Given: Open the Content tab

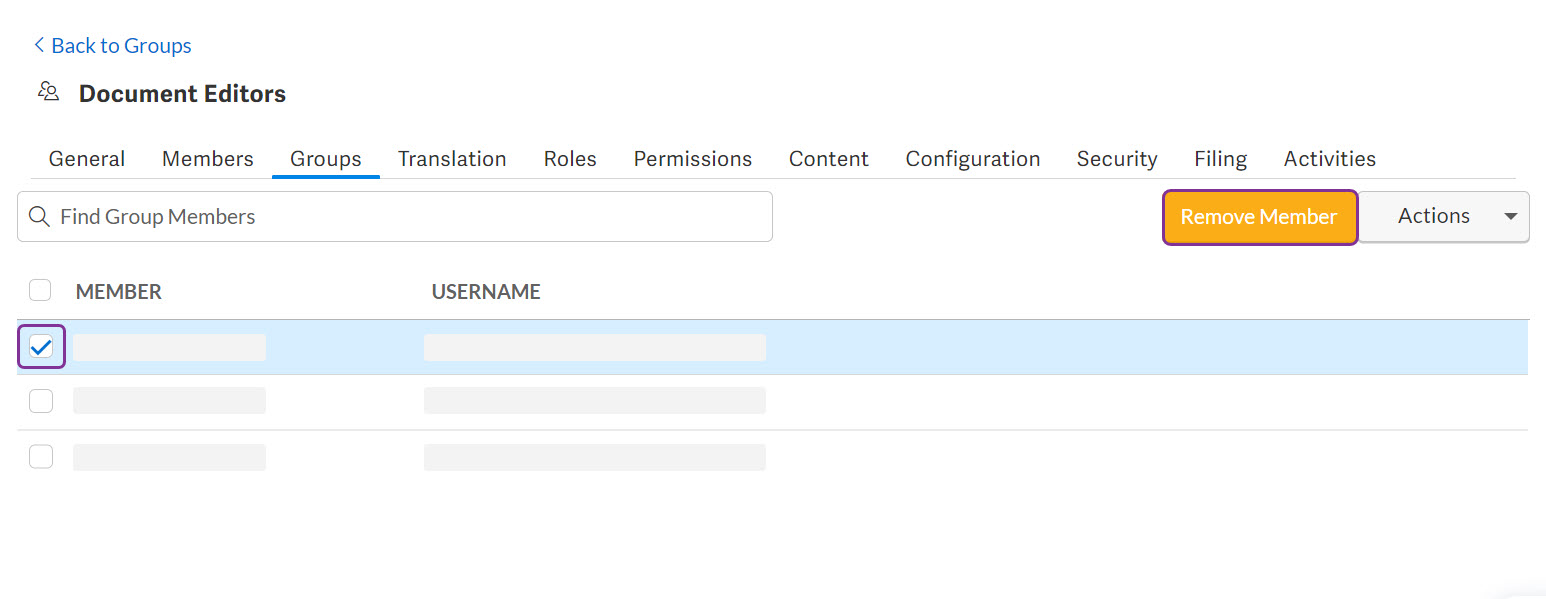Looking at the screenshot, I should tap(828, 158).
